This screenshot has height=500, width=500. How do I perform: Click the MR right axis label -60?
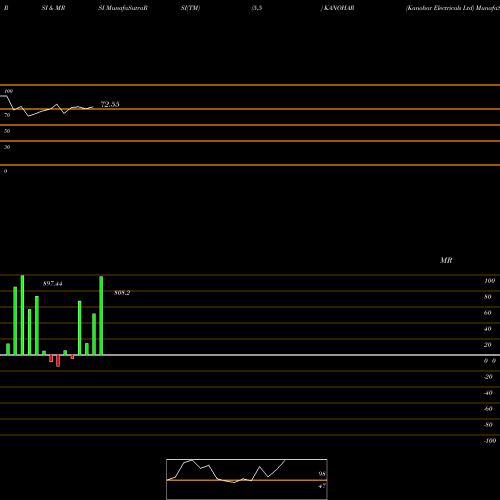pyautogui.click(x=488, y=409)
